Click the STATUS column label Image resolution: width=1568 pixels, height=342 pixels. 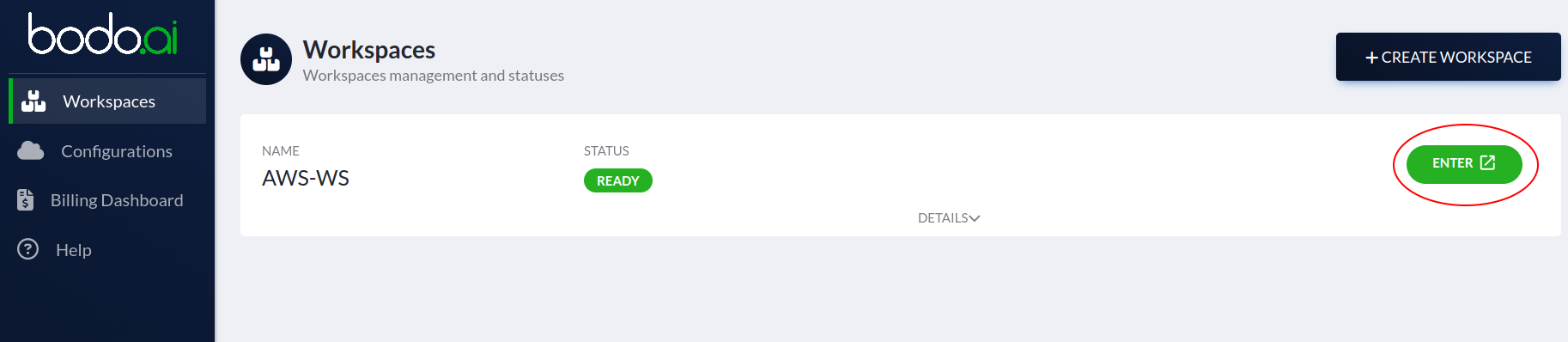[x=606, y=150]
